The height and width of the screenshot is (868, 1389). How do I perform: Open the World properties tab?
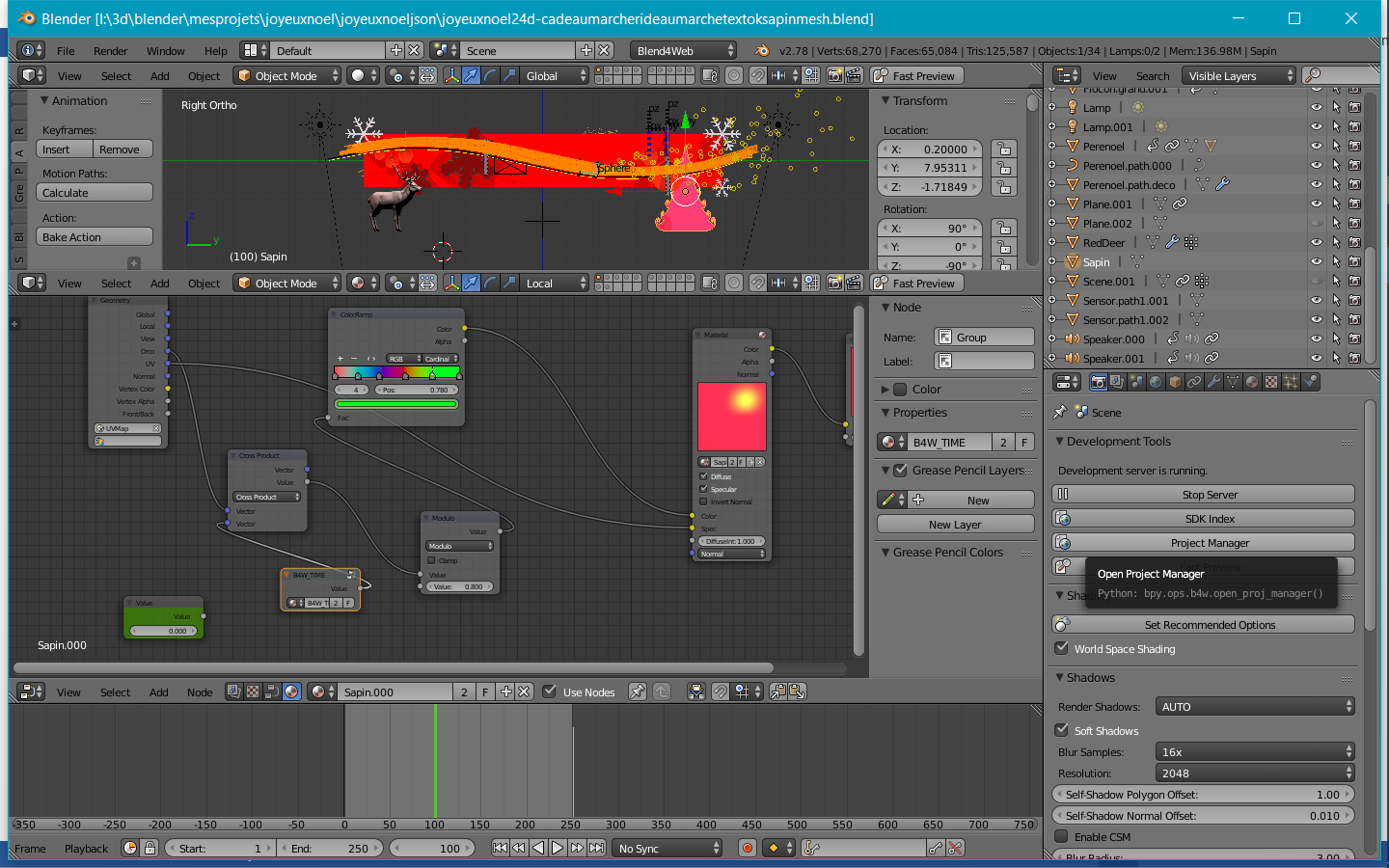click(1156, 382)
